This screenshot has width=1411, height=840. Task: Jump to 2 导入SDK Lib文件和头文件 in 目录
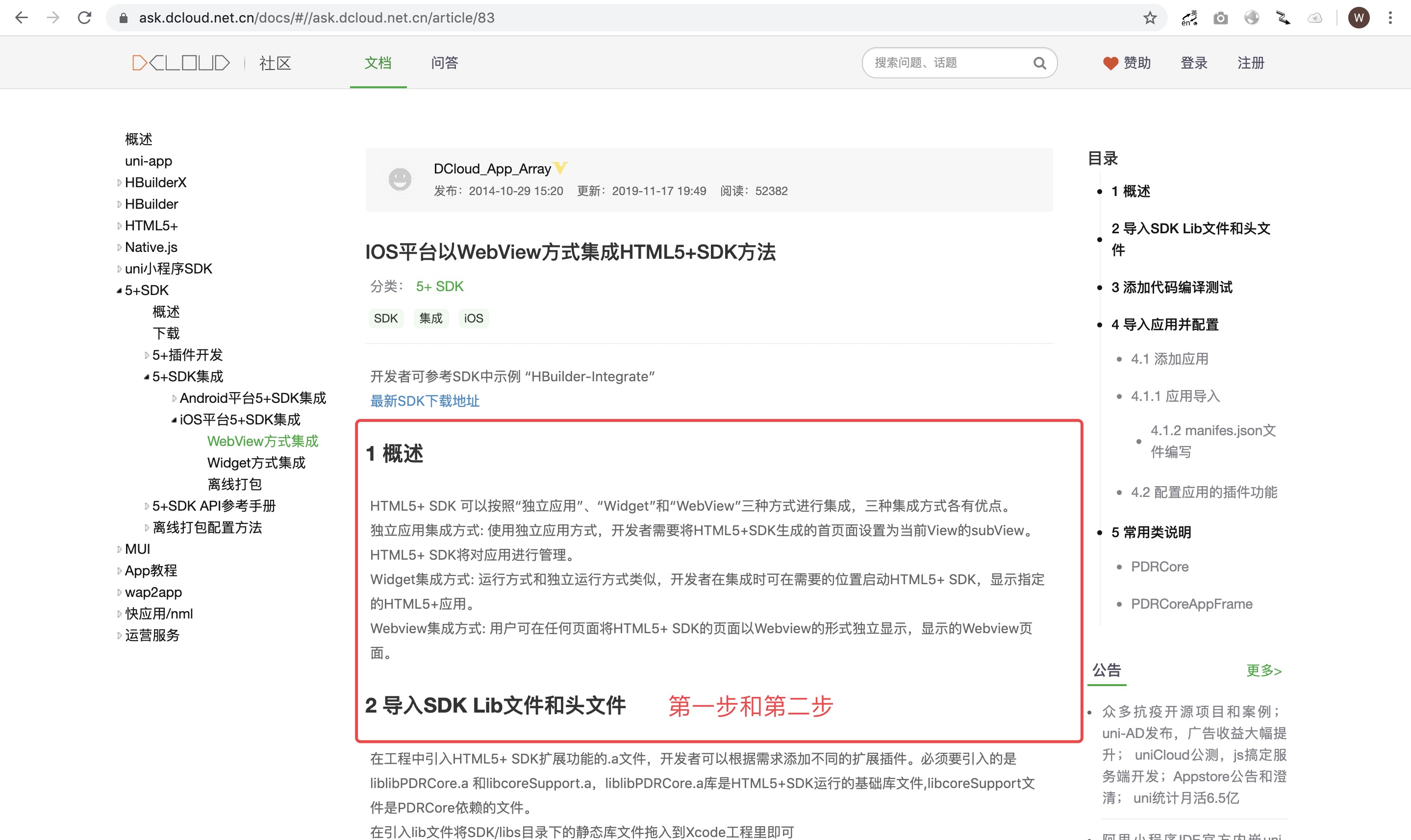tap(1191, 239)
